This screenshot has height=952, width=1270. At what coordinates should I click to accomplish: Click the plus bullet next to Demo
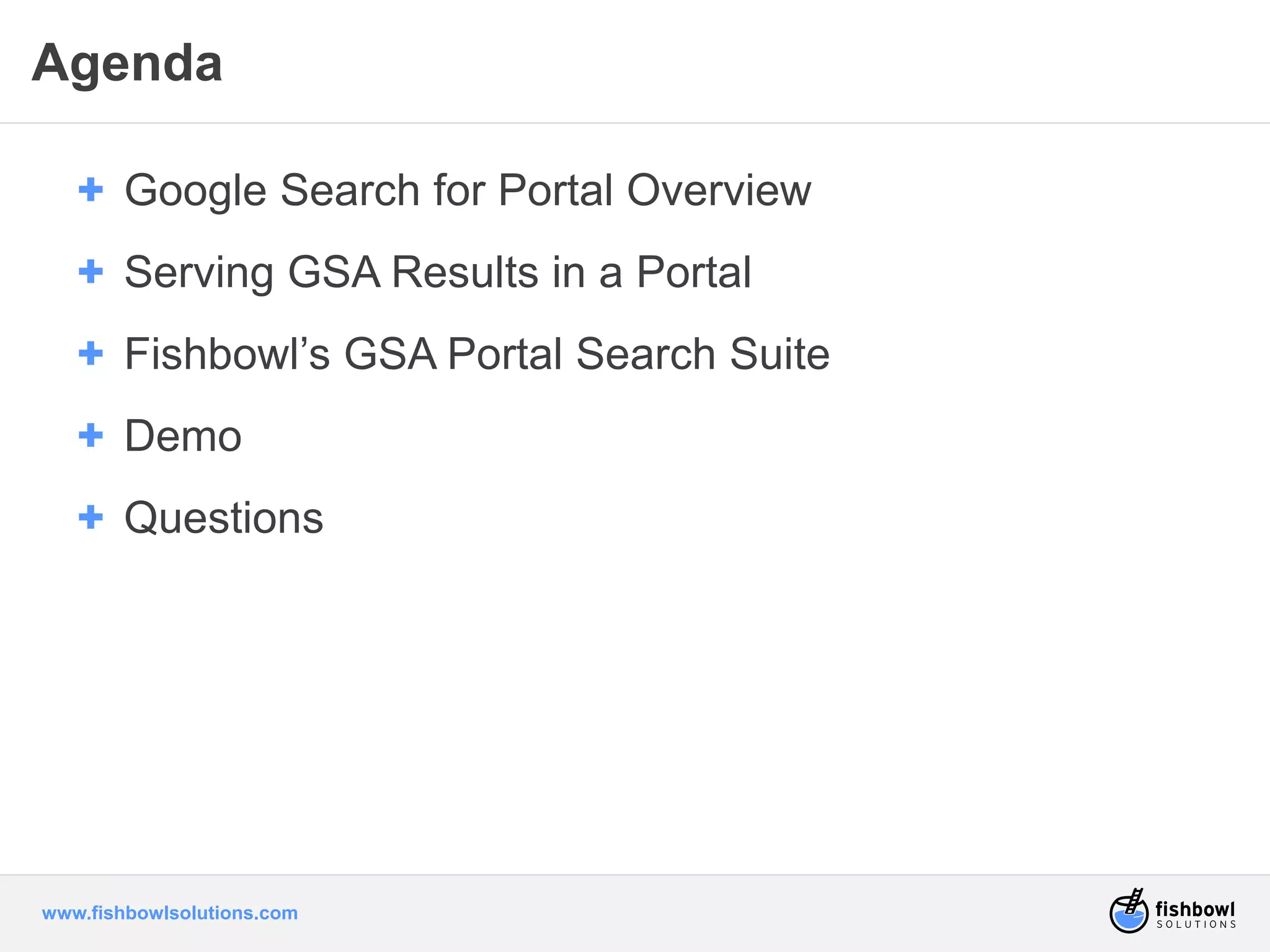click(91, 435)
